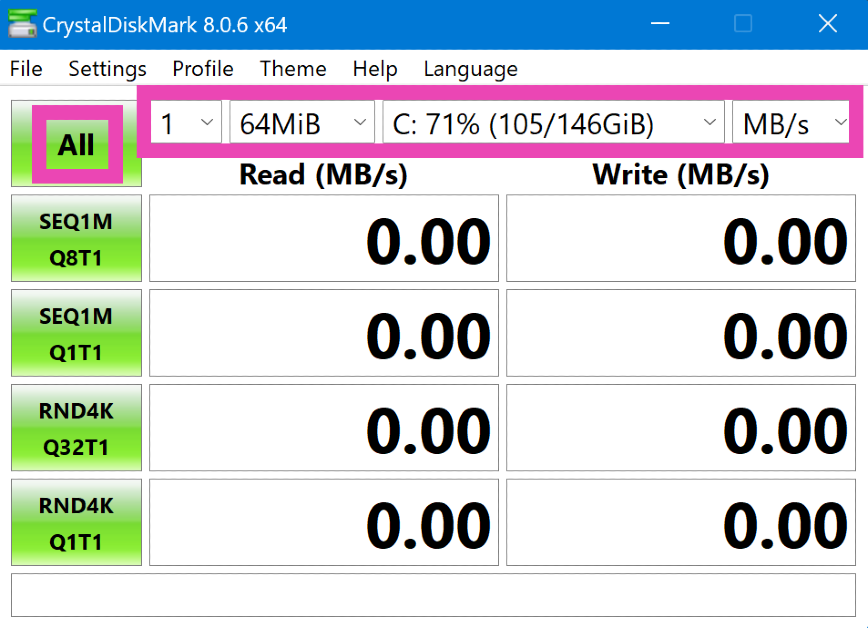Open the Settings menu
Viewport: 868px width, 628px height.
pyautogui.click(x=107, y=69)
